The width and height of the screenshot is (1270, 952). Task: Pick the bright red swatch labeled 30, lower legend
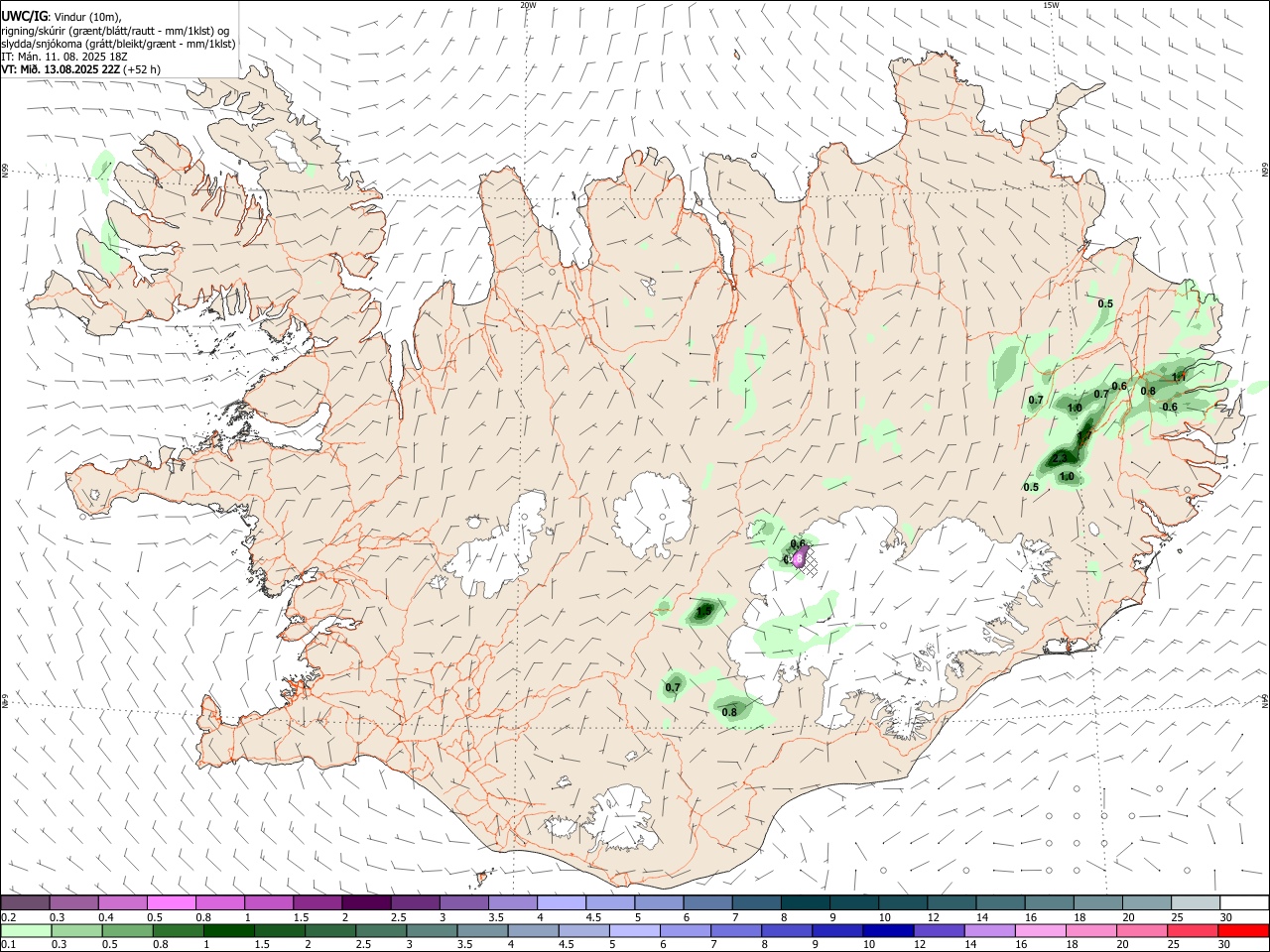point(1243,930)
